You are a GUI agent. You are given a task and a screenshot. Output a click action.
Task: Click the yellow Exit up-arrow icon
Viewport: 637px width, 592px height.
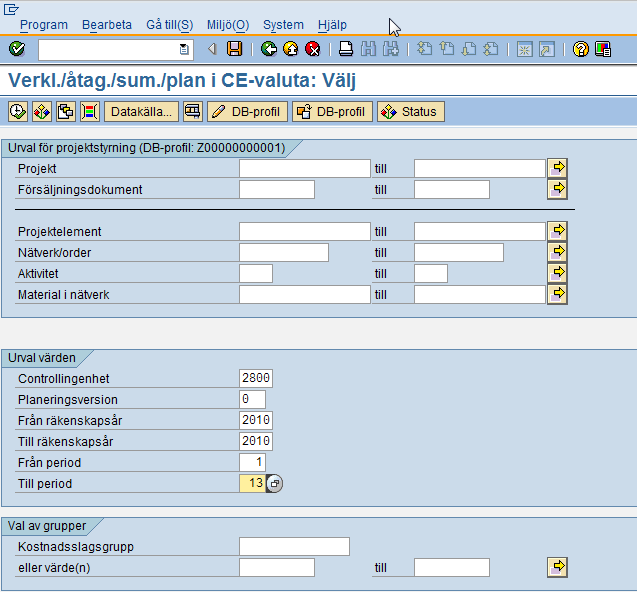point(290,49)
